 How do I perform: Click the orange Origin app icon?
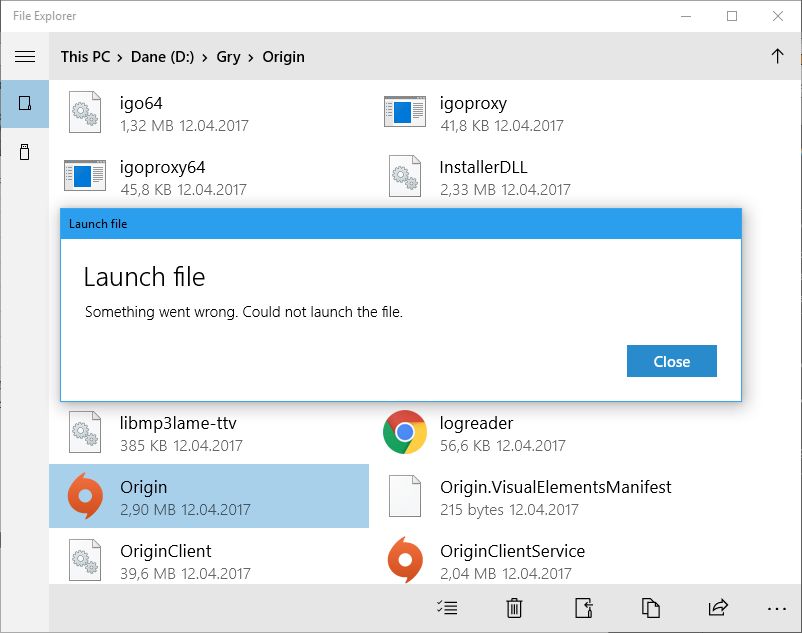coord(85,496)
